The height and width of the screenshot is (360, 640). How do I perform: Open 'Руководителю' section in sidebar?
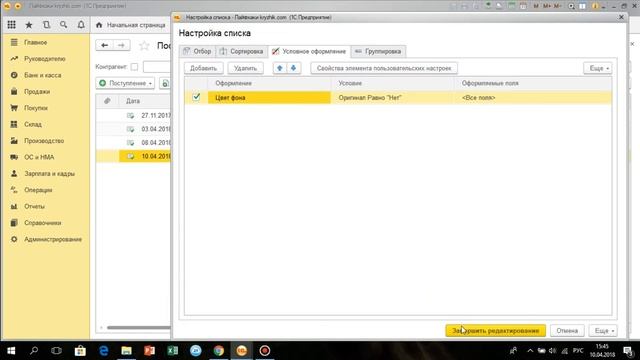point(44,59)
